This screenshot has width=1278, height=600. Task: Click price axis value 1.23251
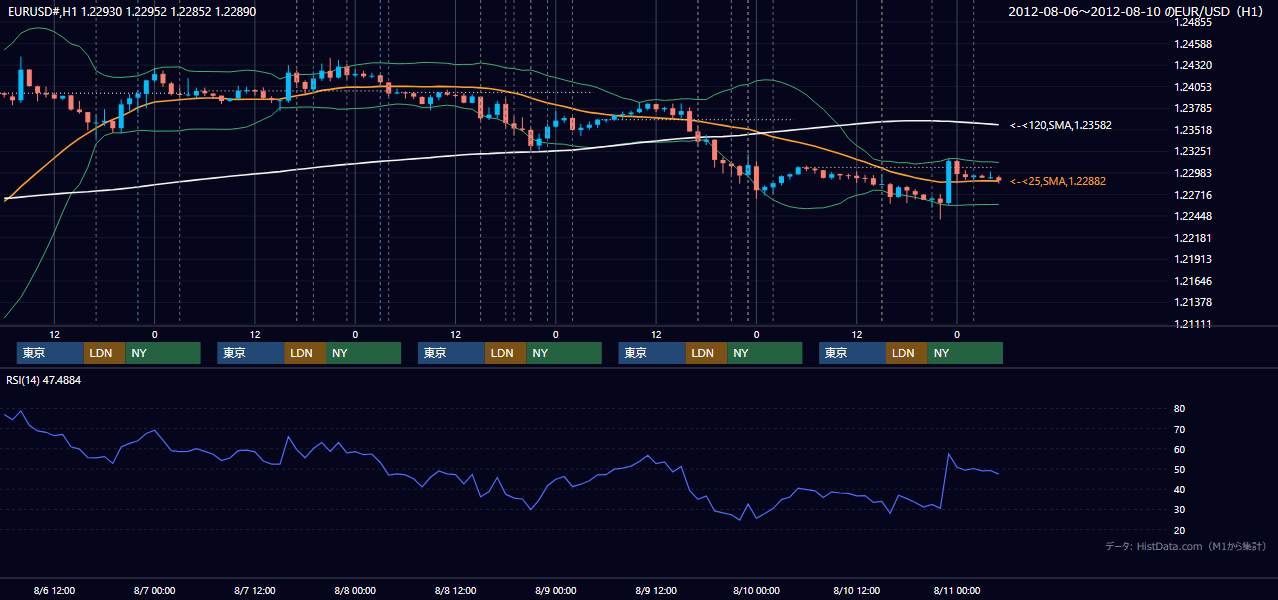(1192, 151)
